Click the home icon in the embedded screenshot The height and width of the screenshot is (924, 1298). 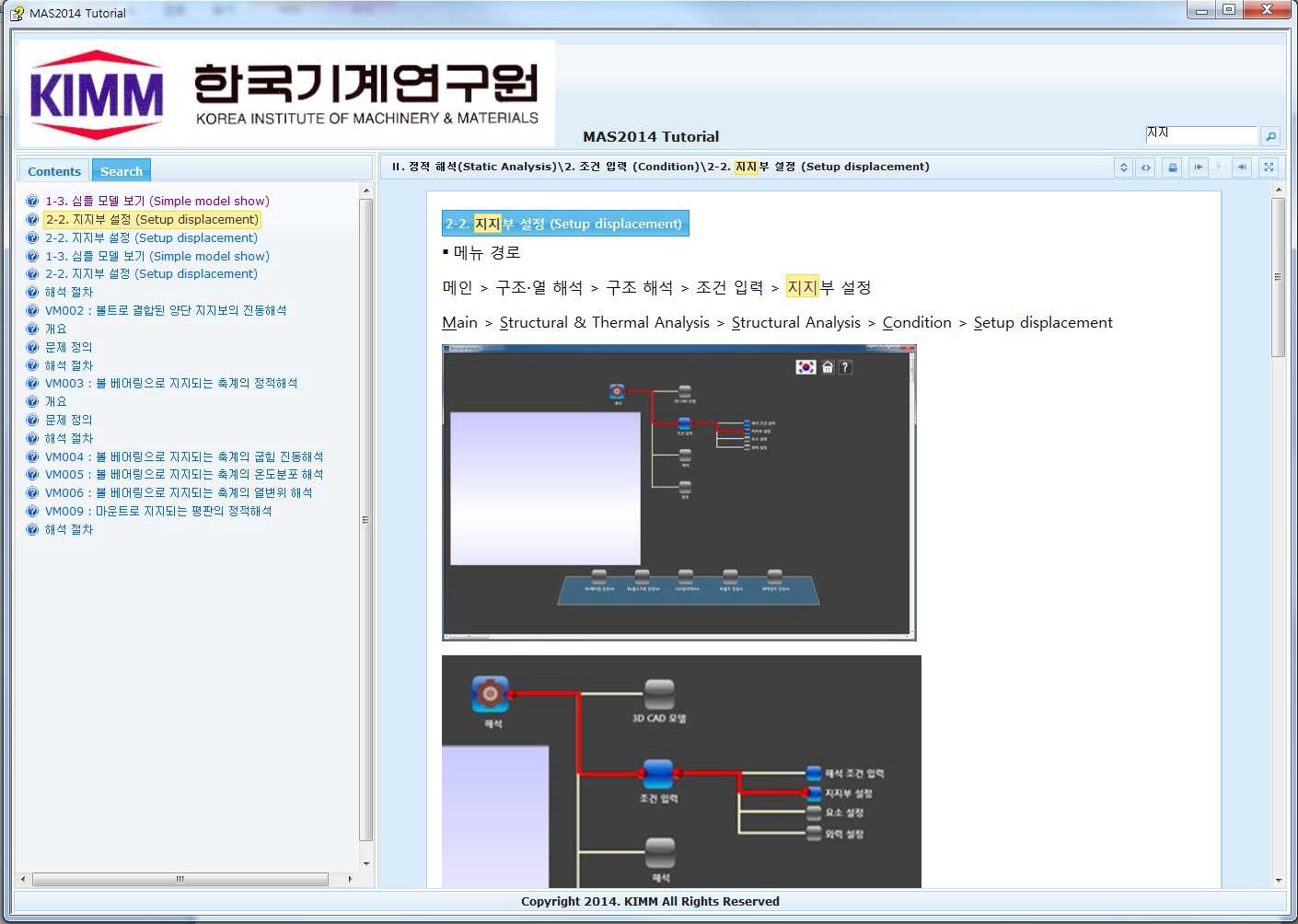pyautogui.click(x=828, y=366)
